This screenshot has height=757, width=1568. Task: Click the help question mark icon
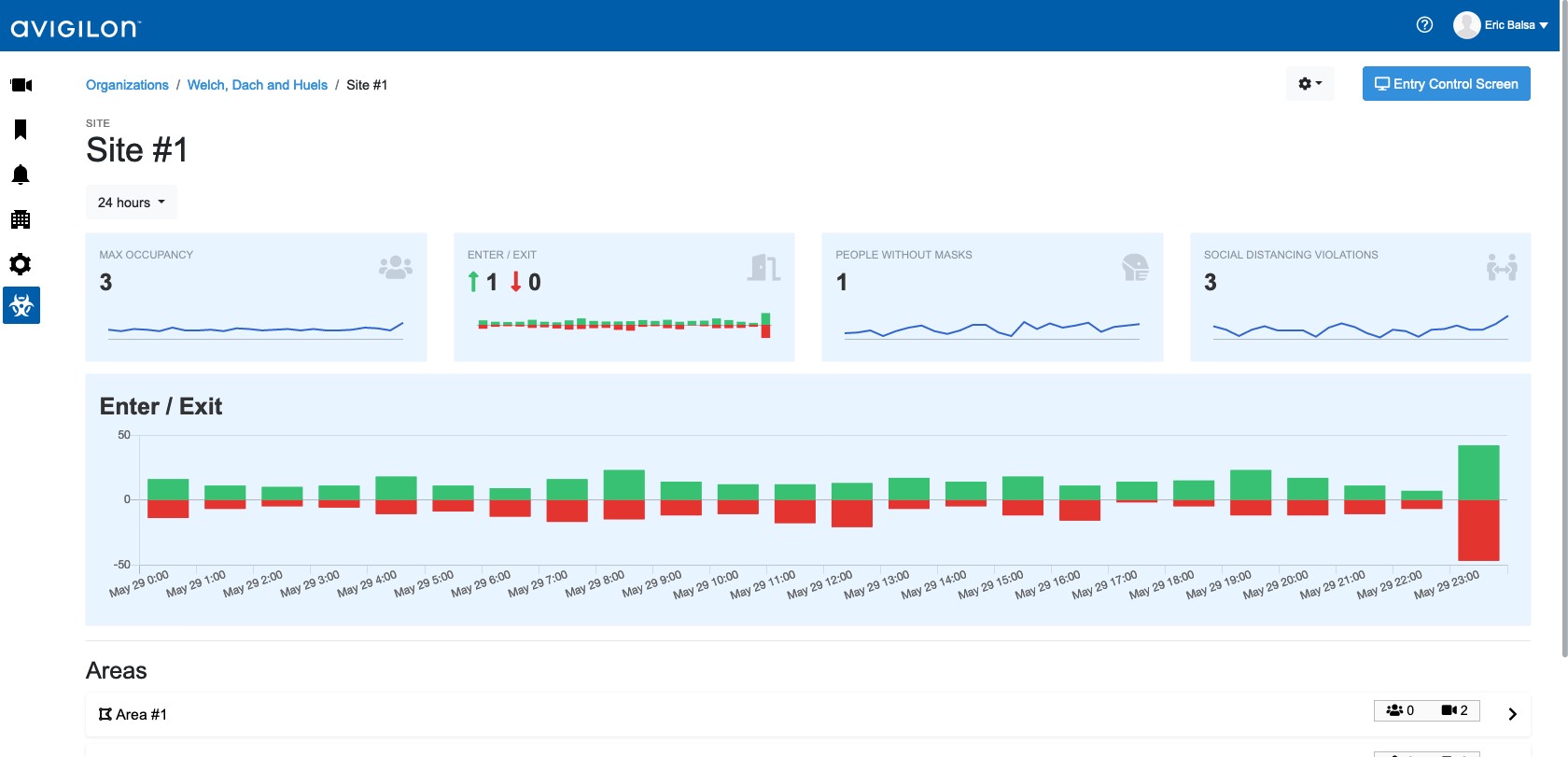[x=1424, y=25]
